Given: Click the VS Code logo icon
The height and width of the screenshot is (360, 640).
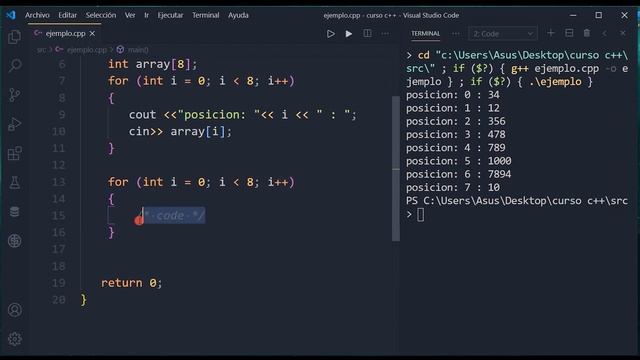Looking at the screenshot, I should 11,15.
